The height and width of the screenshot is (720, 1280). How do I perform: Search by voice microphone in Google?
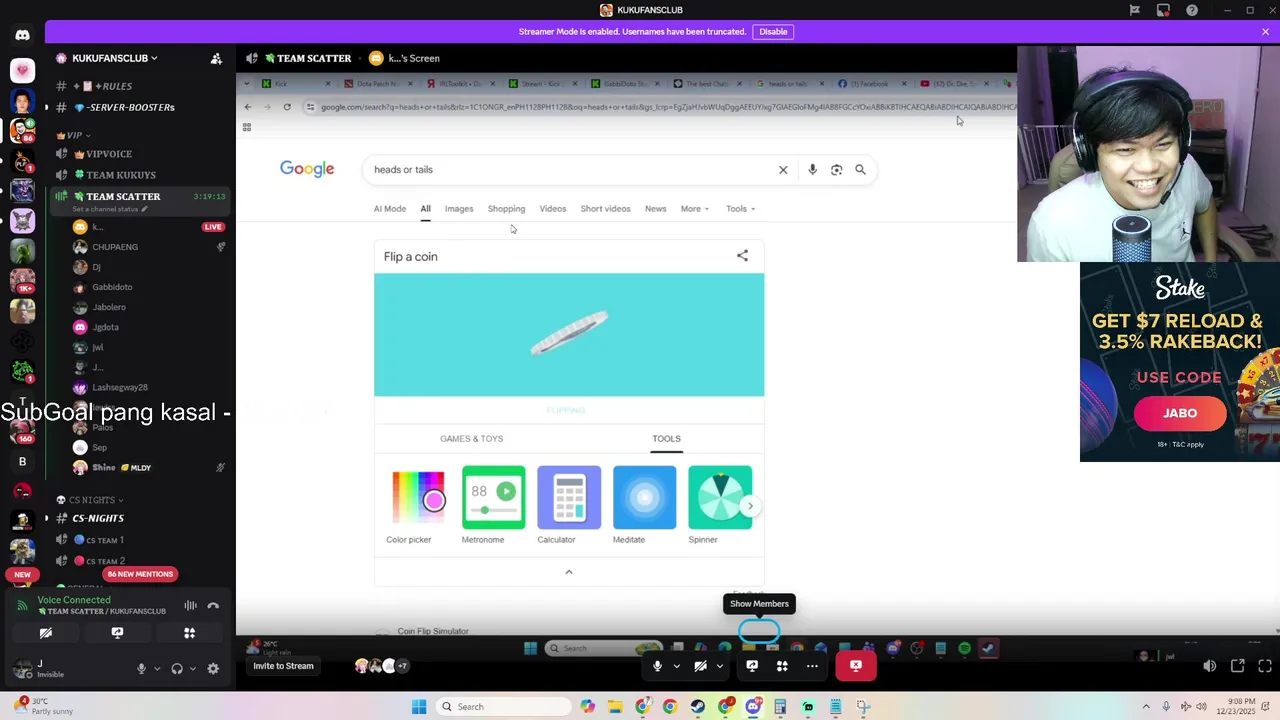coord(812,170)
